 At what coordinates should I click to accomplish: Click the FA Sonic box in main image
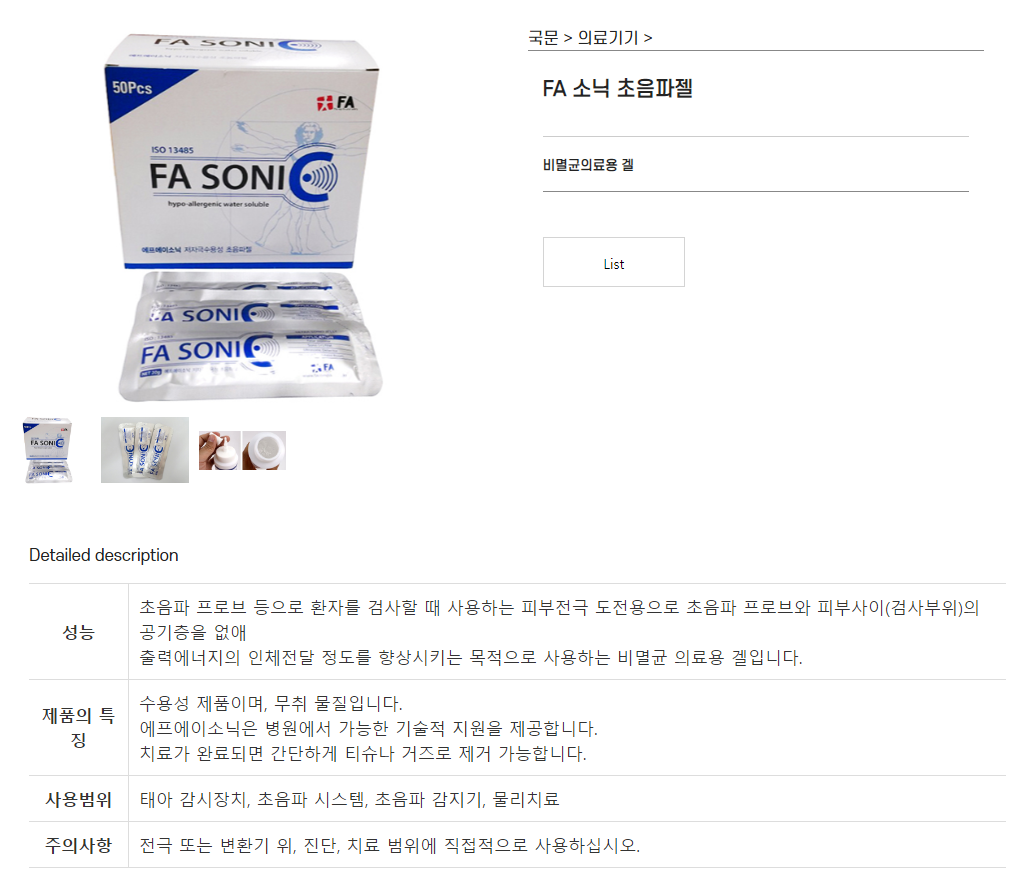pos(239,150)
